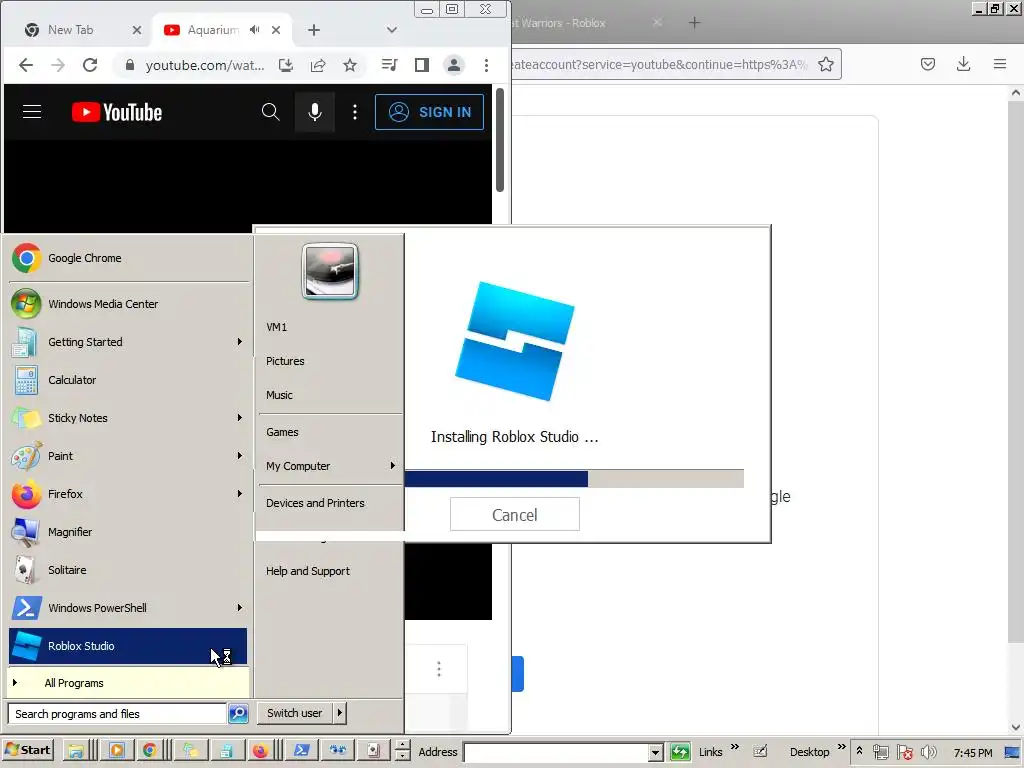Expand Firefox submenu arrow
1024x768 pixels.
[x=240, y=494]
